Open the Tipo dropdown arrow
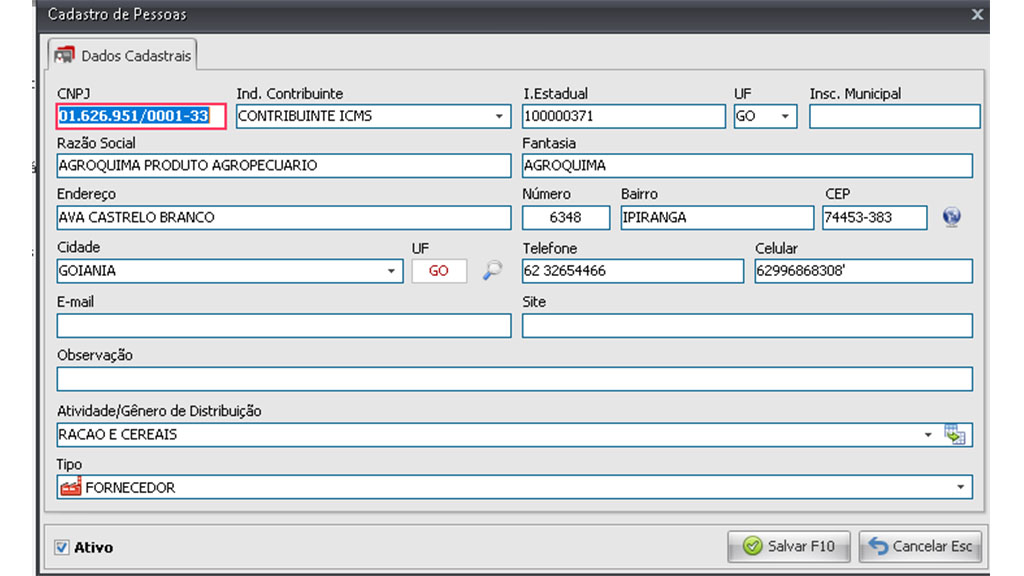The image size is (1024, 576). (x=961, y=487)
